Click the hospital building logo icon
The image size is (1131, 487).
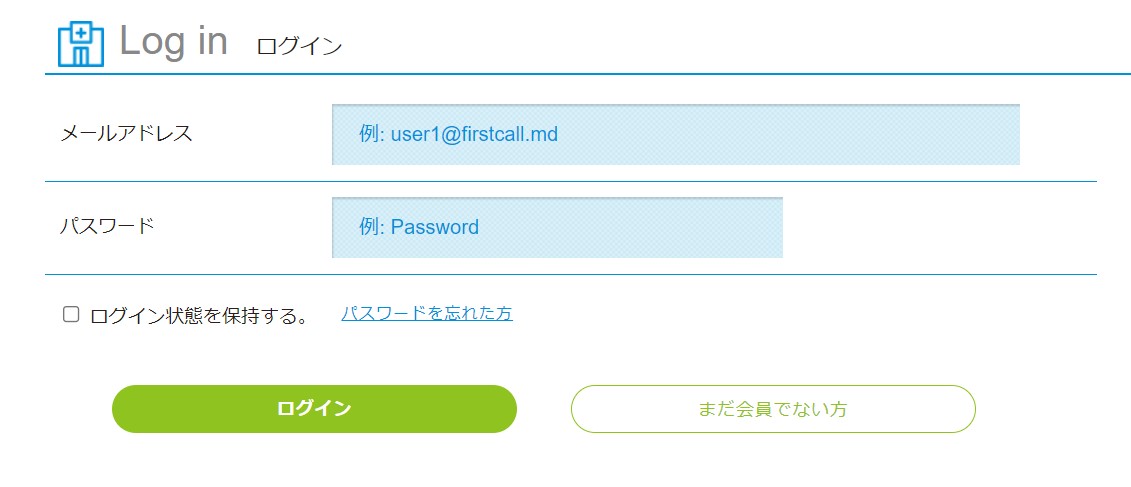tap(81, 43)
